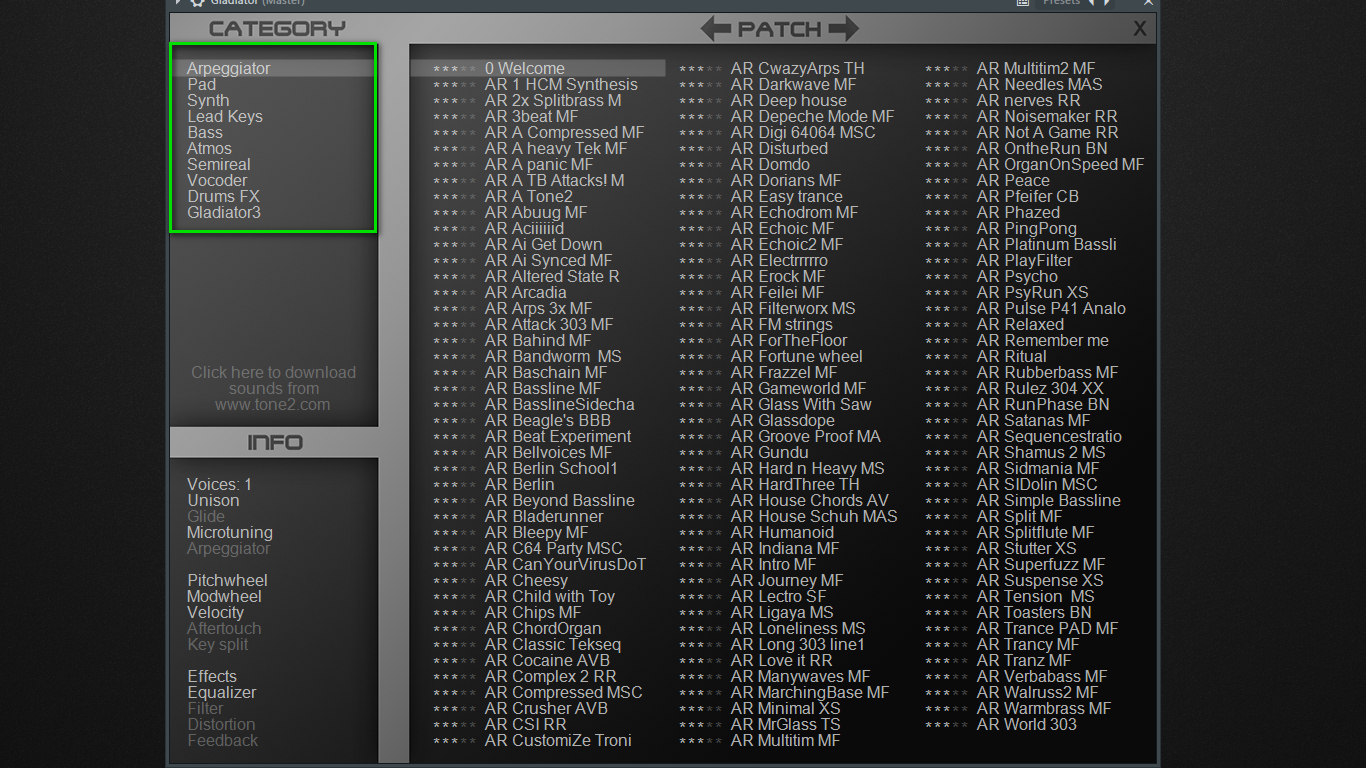Close the patch browser with the X
Screen dimensions: 1366x768
coord(1140,29)
